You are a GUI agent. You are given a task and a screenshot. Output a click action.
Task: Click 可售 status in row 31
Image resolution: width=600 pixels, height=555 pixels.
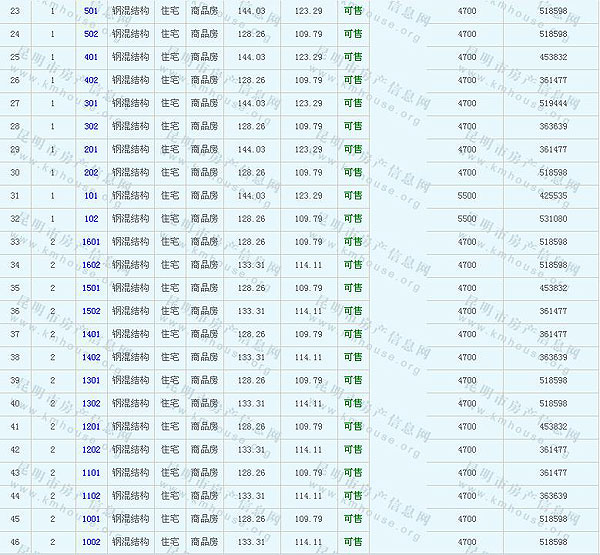pos(353,196)
